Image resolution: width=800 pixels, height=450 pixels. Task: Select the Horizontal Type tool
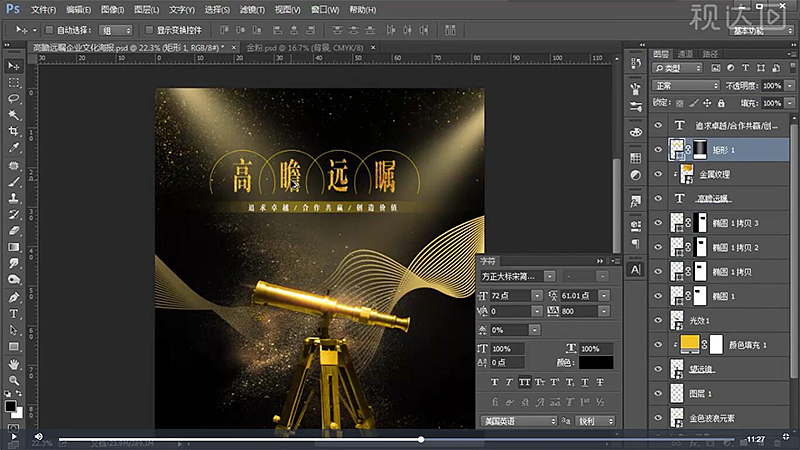pos(15,314)
